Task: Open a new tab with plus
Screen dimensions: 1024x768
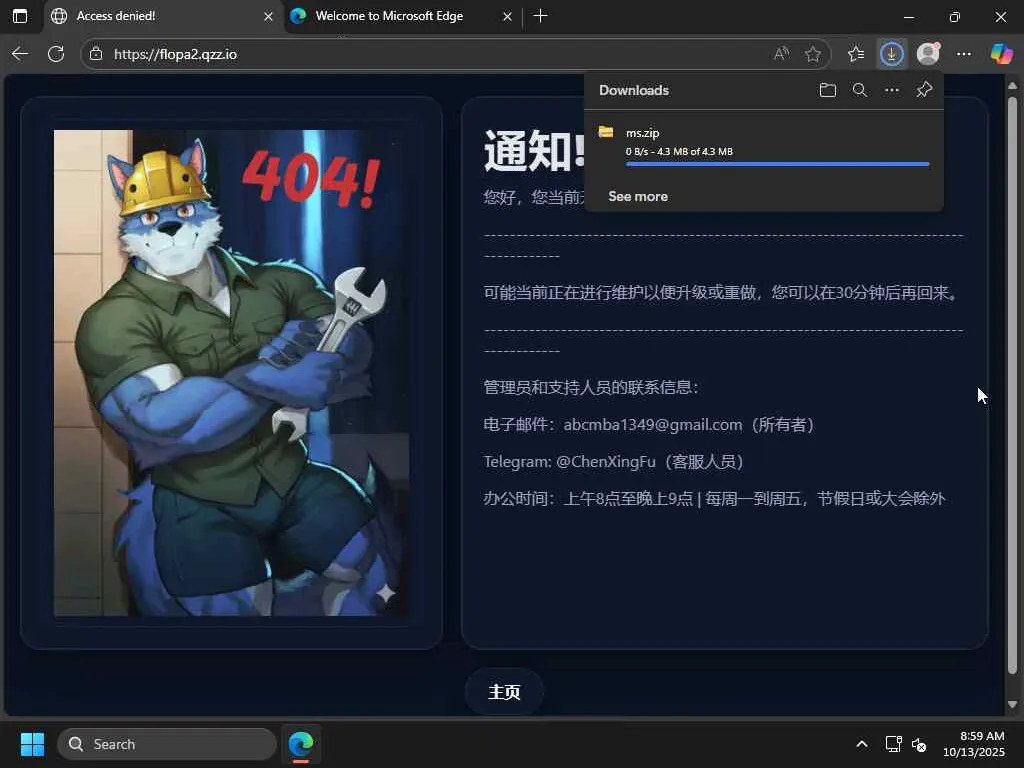Action: pos(540,16)
